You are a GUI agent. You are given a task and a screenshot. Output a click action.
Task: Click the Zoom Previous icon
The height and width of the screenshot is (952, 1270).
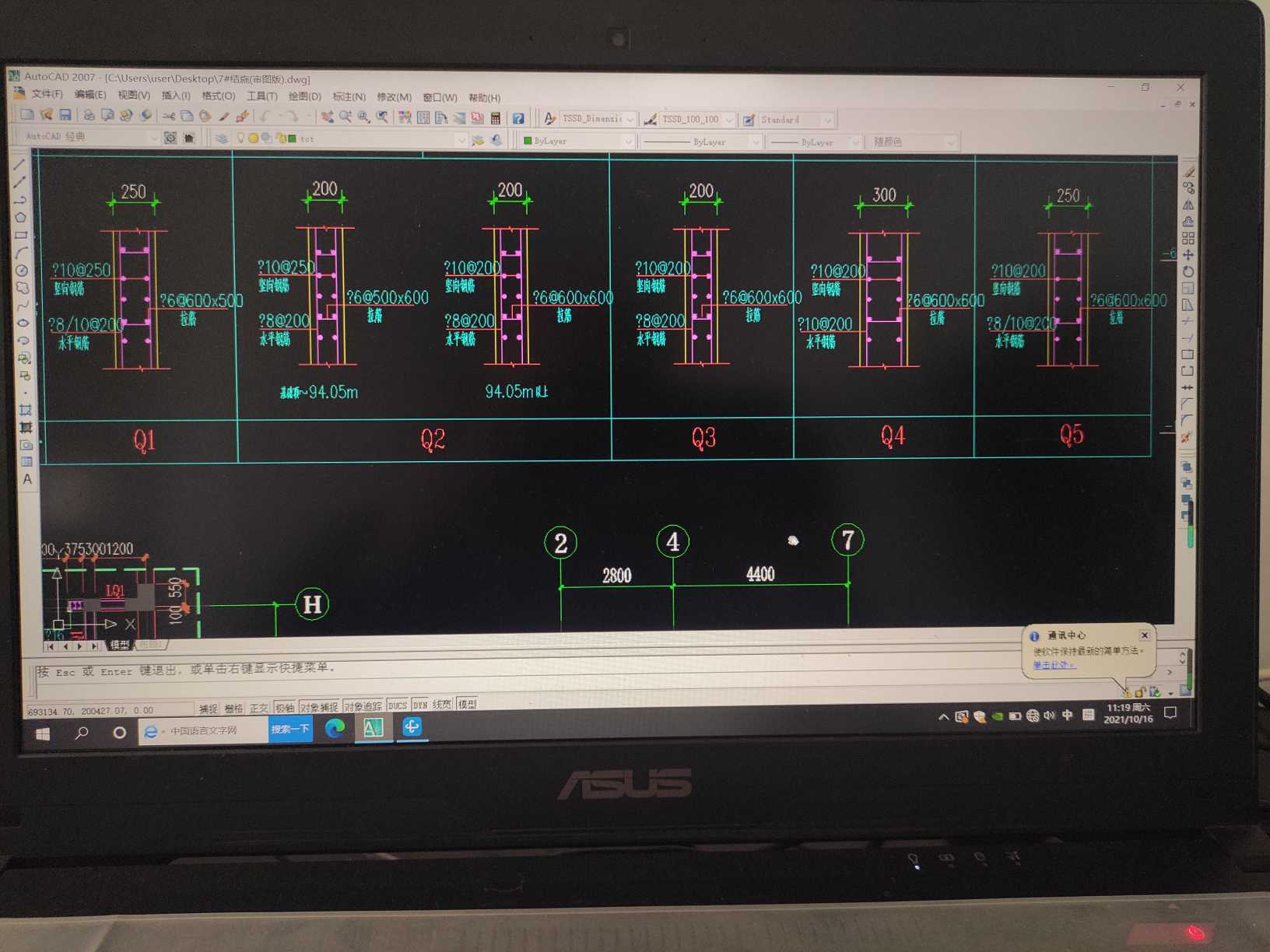click(382, 117)
